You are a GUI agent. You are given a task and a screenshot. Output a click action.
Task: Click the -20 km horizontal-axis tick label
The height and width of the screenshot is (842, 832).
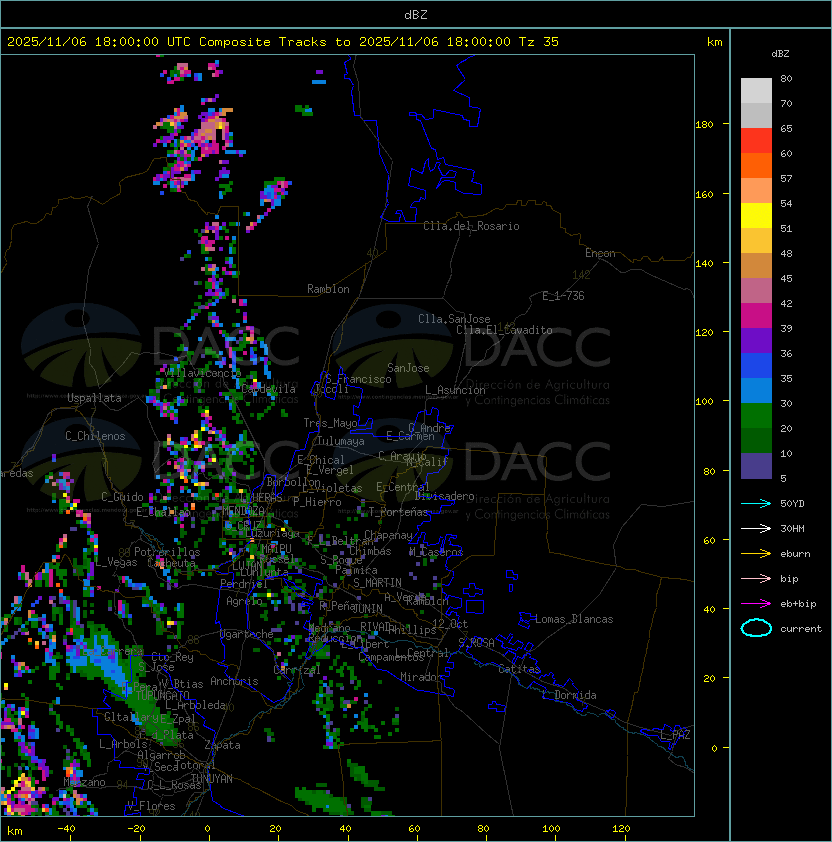pos(136,829)
